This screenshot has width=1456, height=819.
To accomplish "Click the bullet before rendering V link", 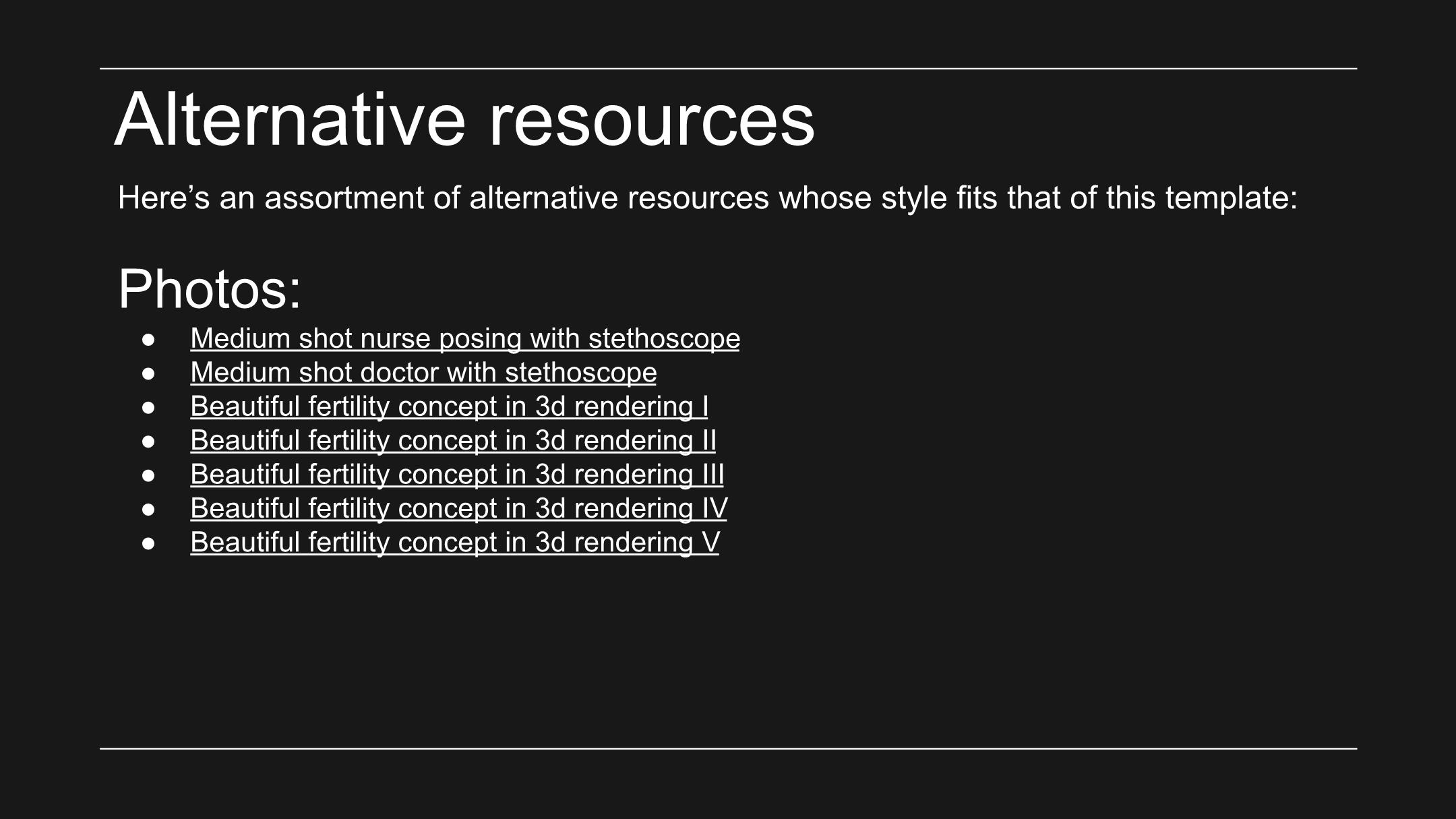I will pos(149,543).
